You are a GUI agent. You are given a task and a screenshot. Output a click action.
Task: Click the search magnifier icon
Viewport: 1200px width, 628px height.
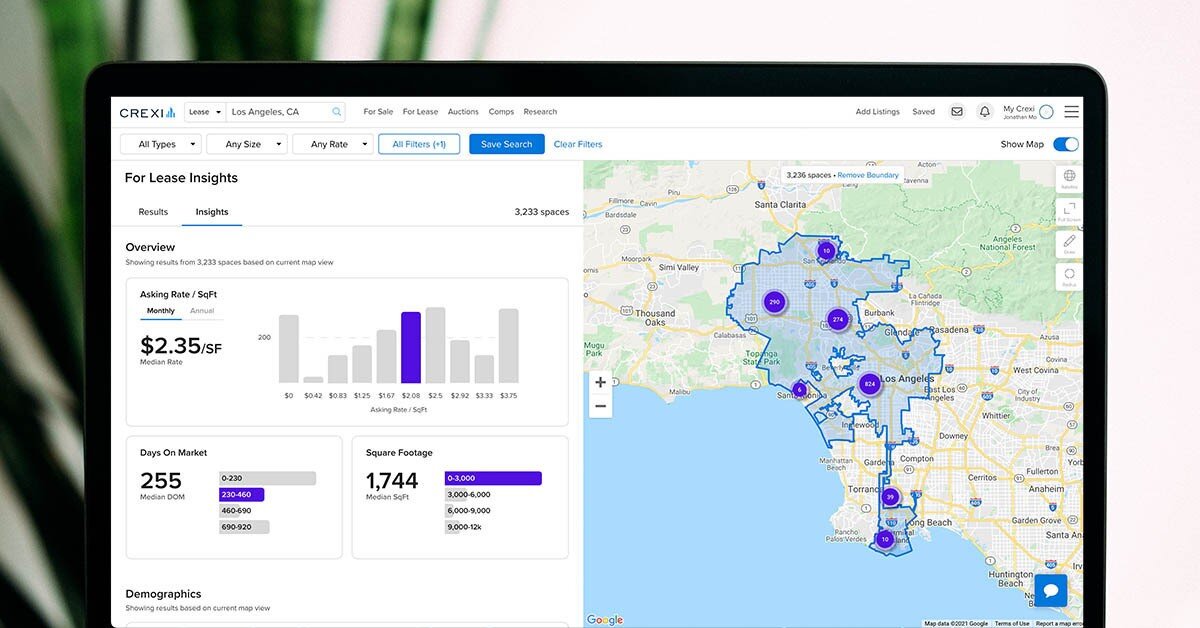pyautogui.click(x=337, y=112)
